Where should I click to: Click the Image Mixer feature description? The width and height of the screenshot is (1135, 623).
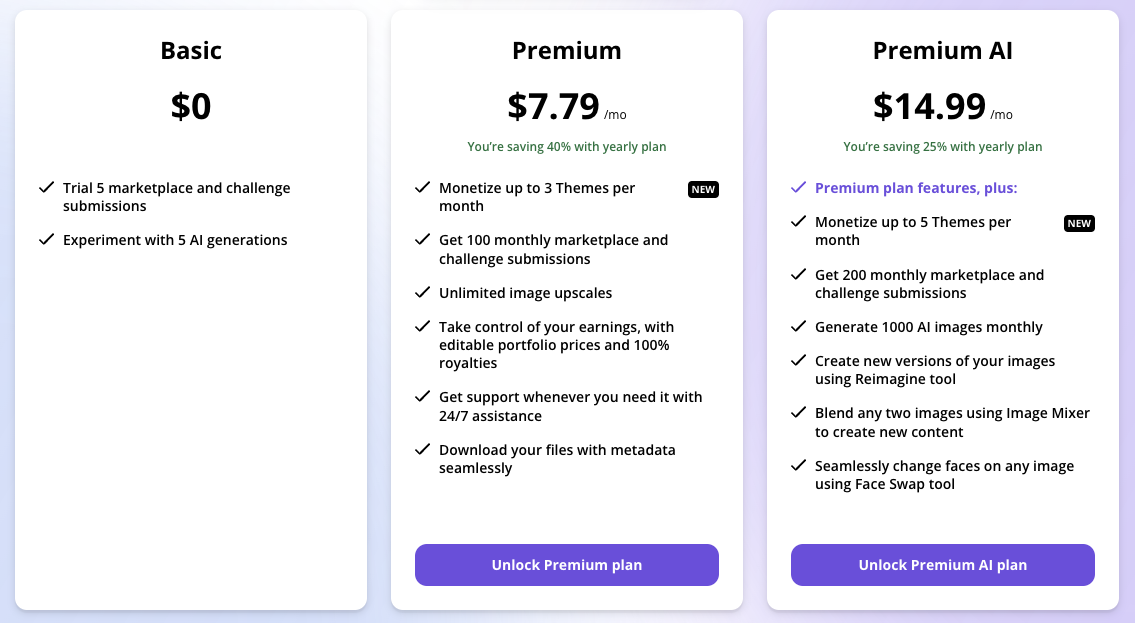pos(952,423)
